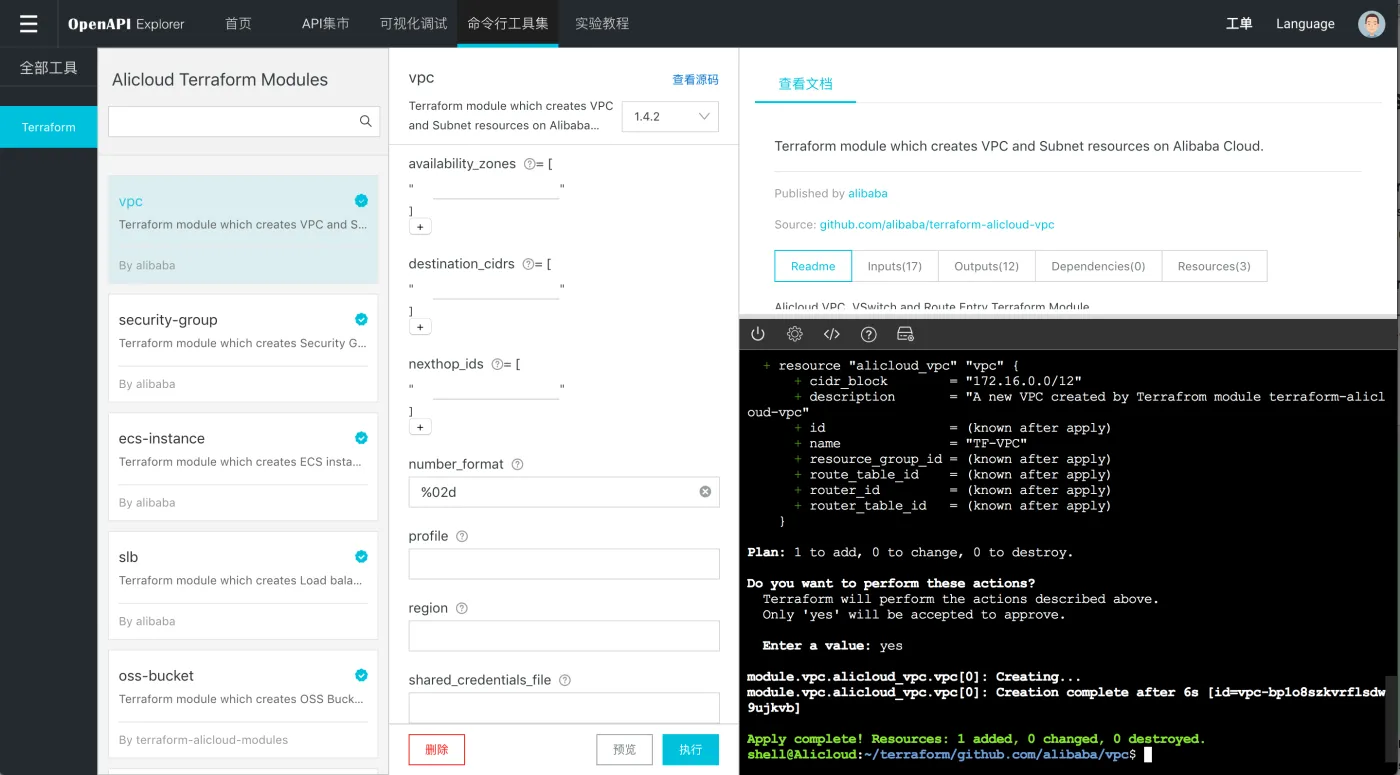Open 可视化调试 navigation item

click(x=414, y=24)
